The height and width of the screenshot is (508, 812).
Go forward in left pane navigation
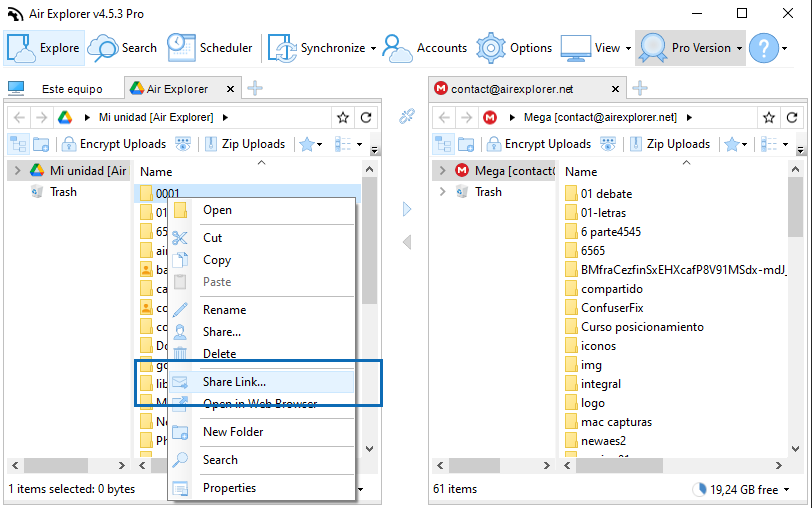click(41, 118)
